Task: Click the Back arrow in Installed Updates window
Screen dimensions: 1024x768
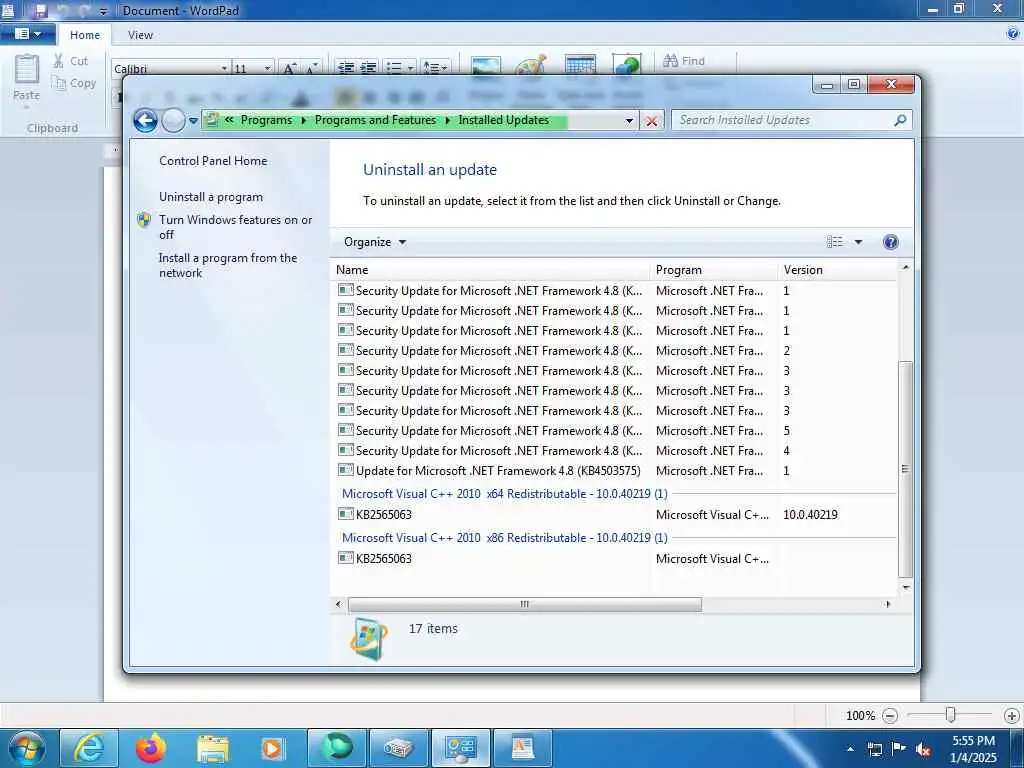Action: point(145,121)
